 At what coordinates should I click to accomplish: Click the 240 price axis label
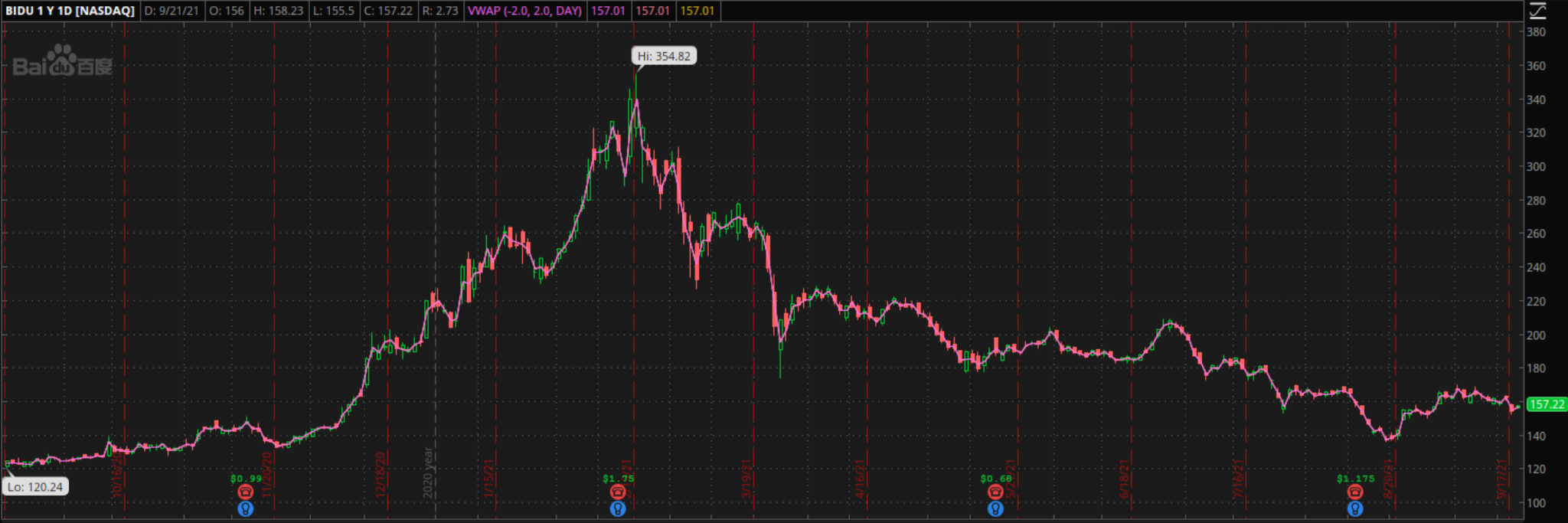tap(1536, 267)
